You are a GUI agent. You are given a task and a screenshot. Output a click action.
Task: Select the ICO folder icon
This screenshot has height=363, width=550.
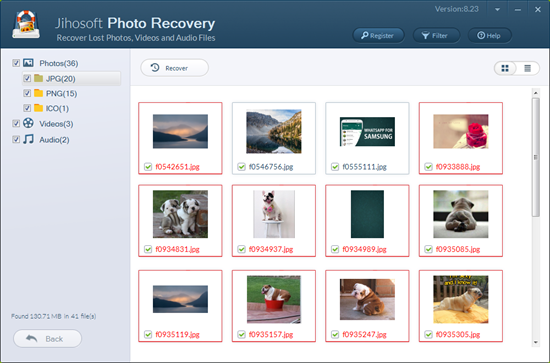point(39,108)
